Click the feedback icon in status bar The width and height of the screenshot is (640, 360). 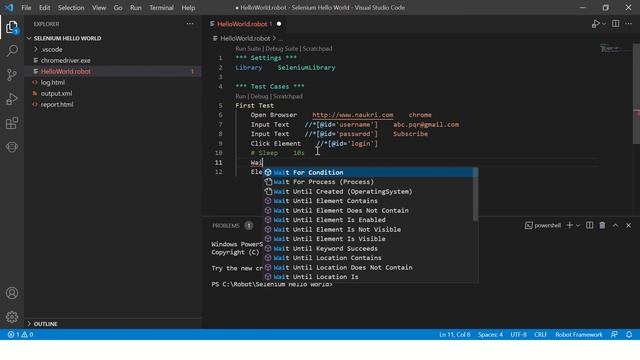[614, 335]
